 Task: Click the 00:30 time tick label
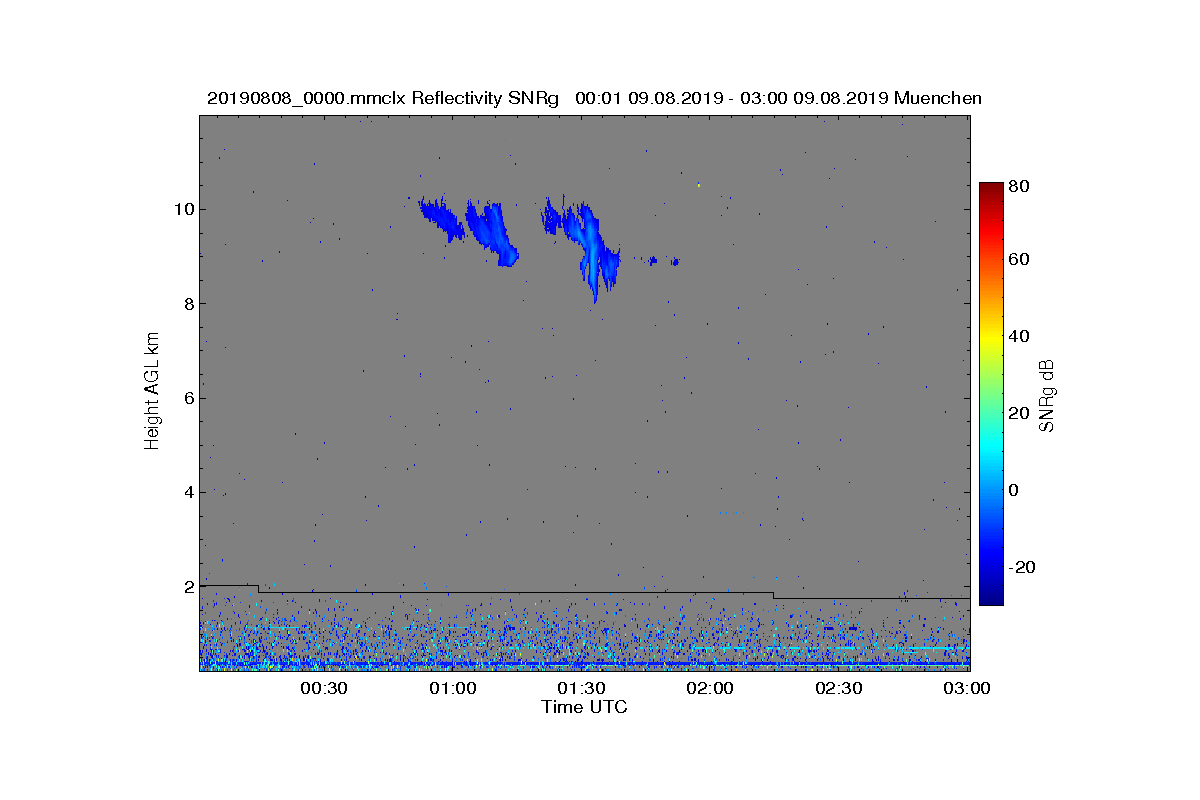(324, 689)
